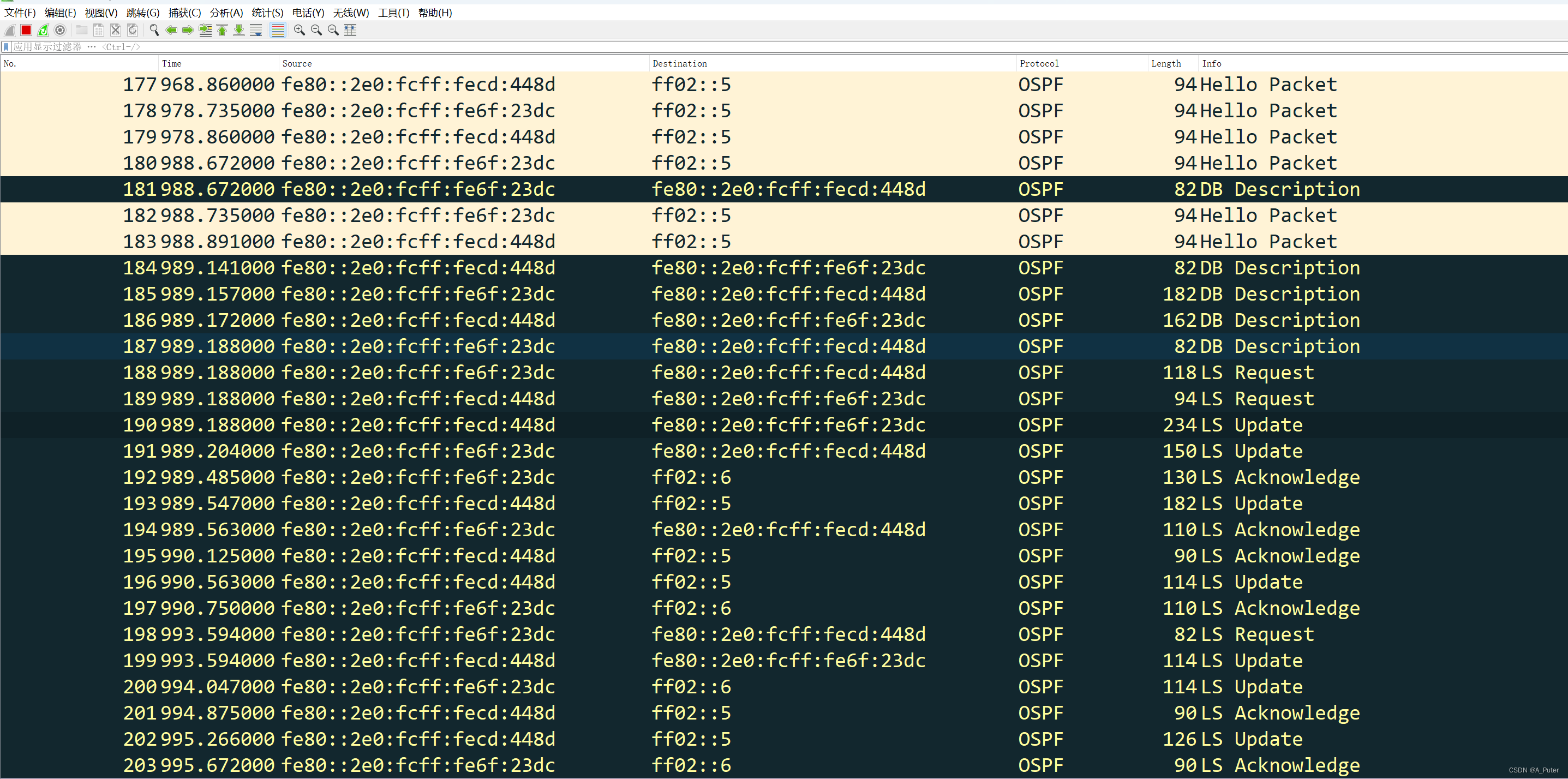Open the 统计(S) statistics menu
Screen dimensions: 1568x779
point(267,13)
